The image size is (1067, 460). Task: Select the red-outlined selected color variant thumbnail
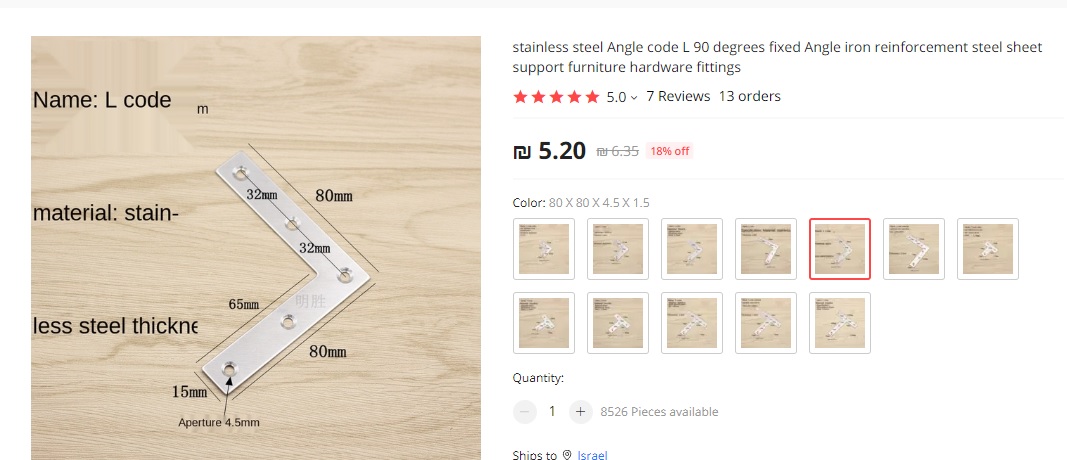(840, 249)
